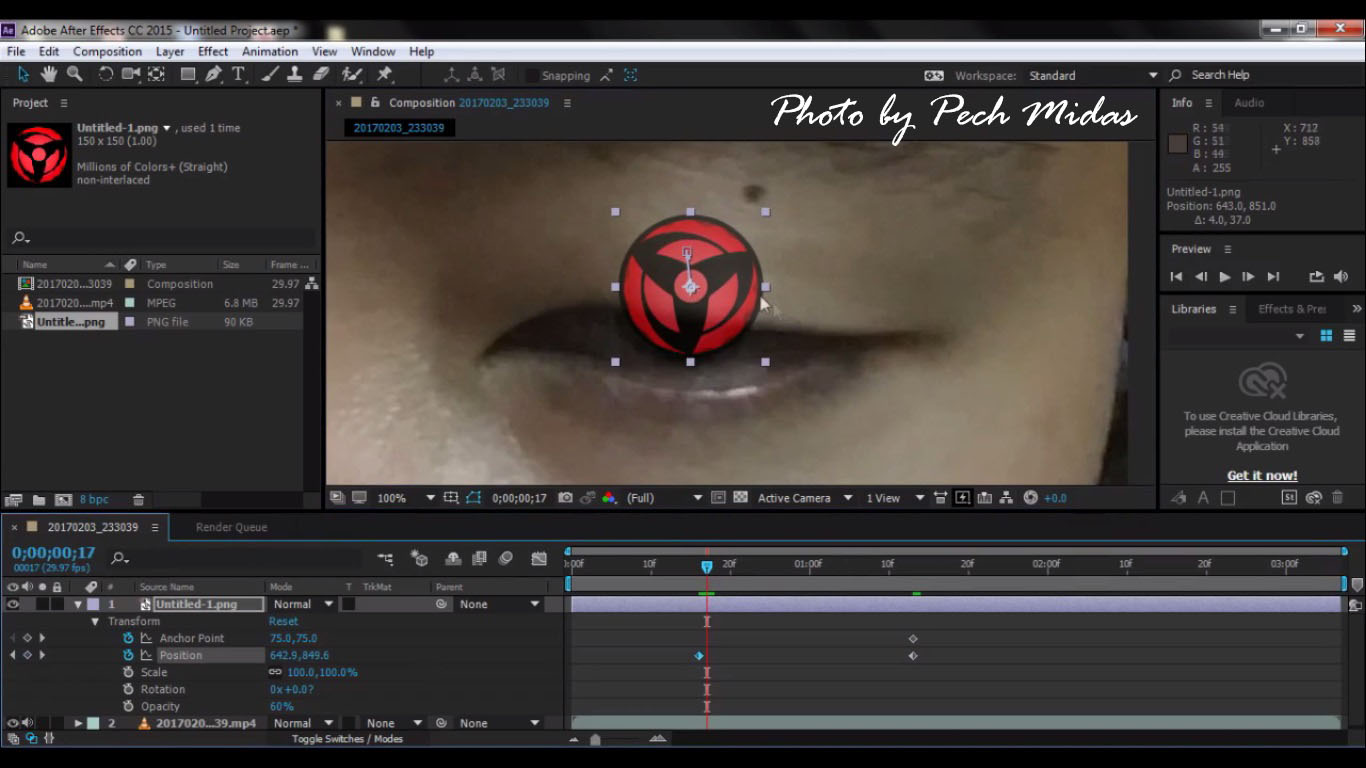This screenshot has width=1366, height=768.
Task: Click the Region of Interest icon
Action: (717, 498)
